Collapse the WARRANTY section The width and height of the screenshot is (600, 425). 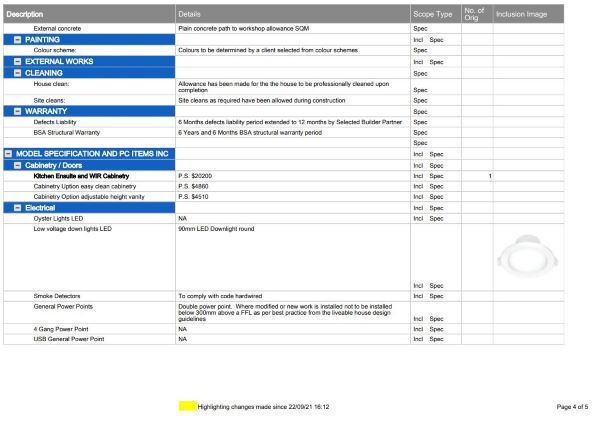(x=18, y=111)
